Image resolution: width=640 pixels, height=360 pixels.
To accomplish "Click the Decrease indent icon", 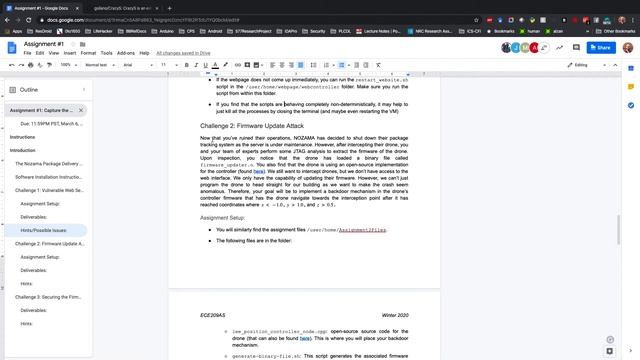I will (x=356, y=65).
